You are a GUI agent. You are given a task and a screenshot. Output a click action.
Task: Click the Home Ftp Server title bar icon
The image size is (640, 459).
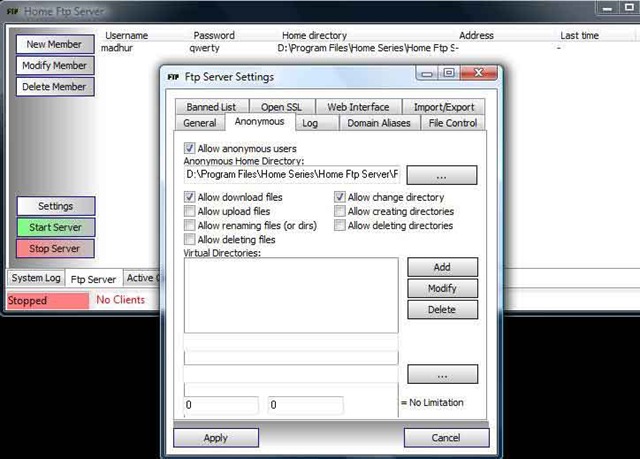[x=13, y=11]
